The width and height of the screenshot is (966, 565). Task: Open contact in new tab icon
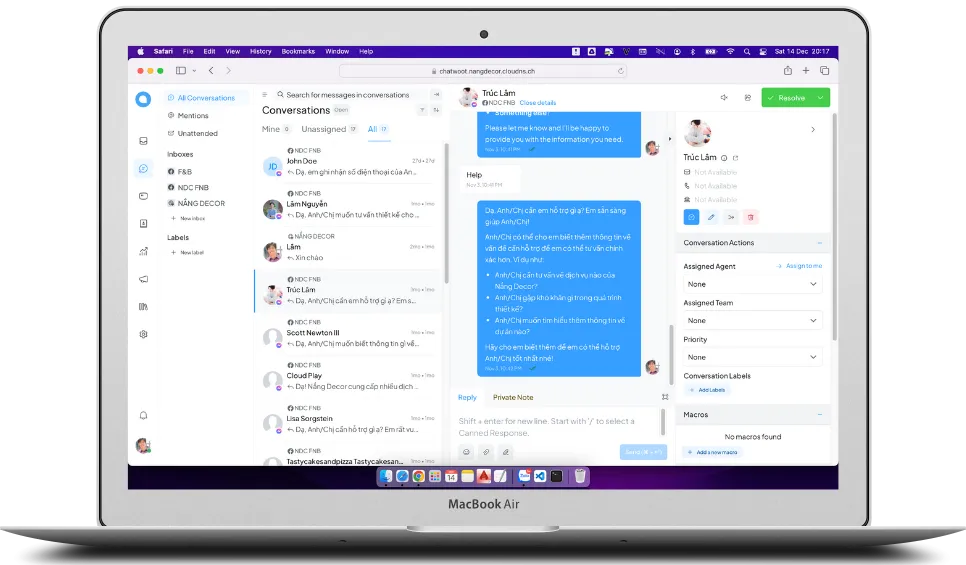[x=735, y=158]
